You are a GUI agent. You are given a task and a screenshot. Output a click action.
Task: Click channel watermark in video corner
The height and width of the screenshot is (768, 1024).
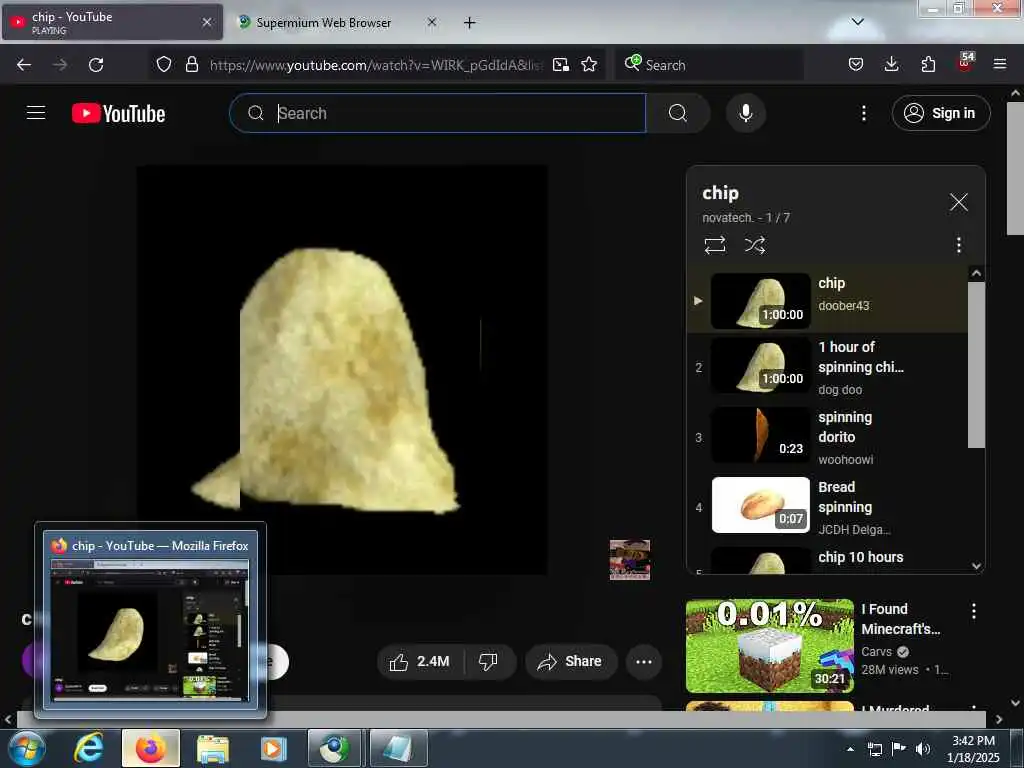630,560
